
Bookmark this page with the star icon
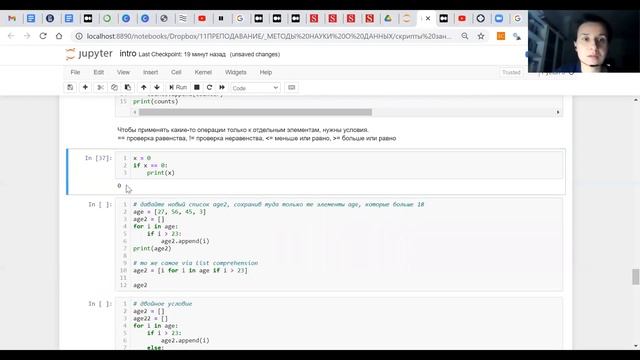tap(481, 36)
